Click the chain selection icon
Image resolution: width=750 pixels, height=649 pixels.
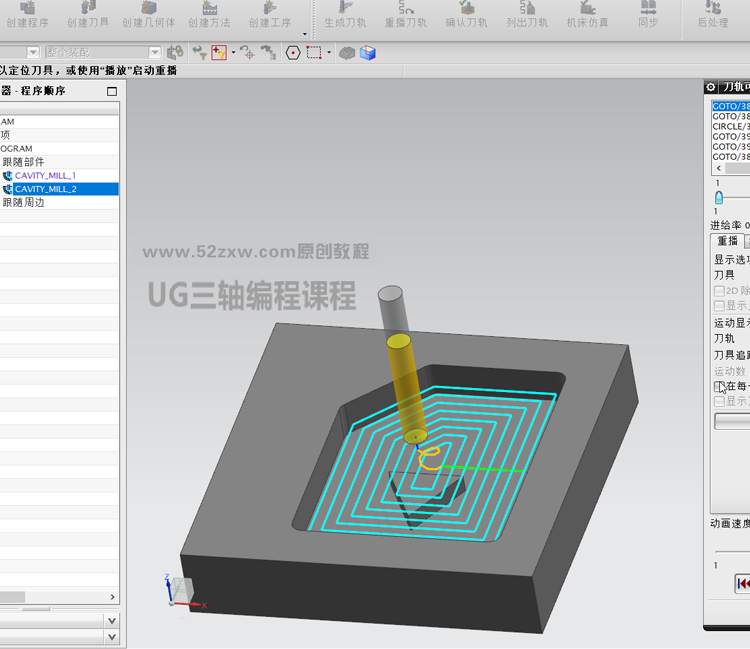coord(269,52)
